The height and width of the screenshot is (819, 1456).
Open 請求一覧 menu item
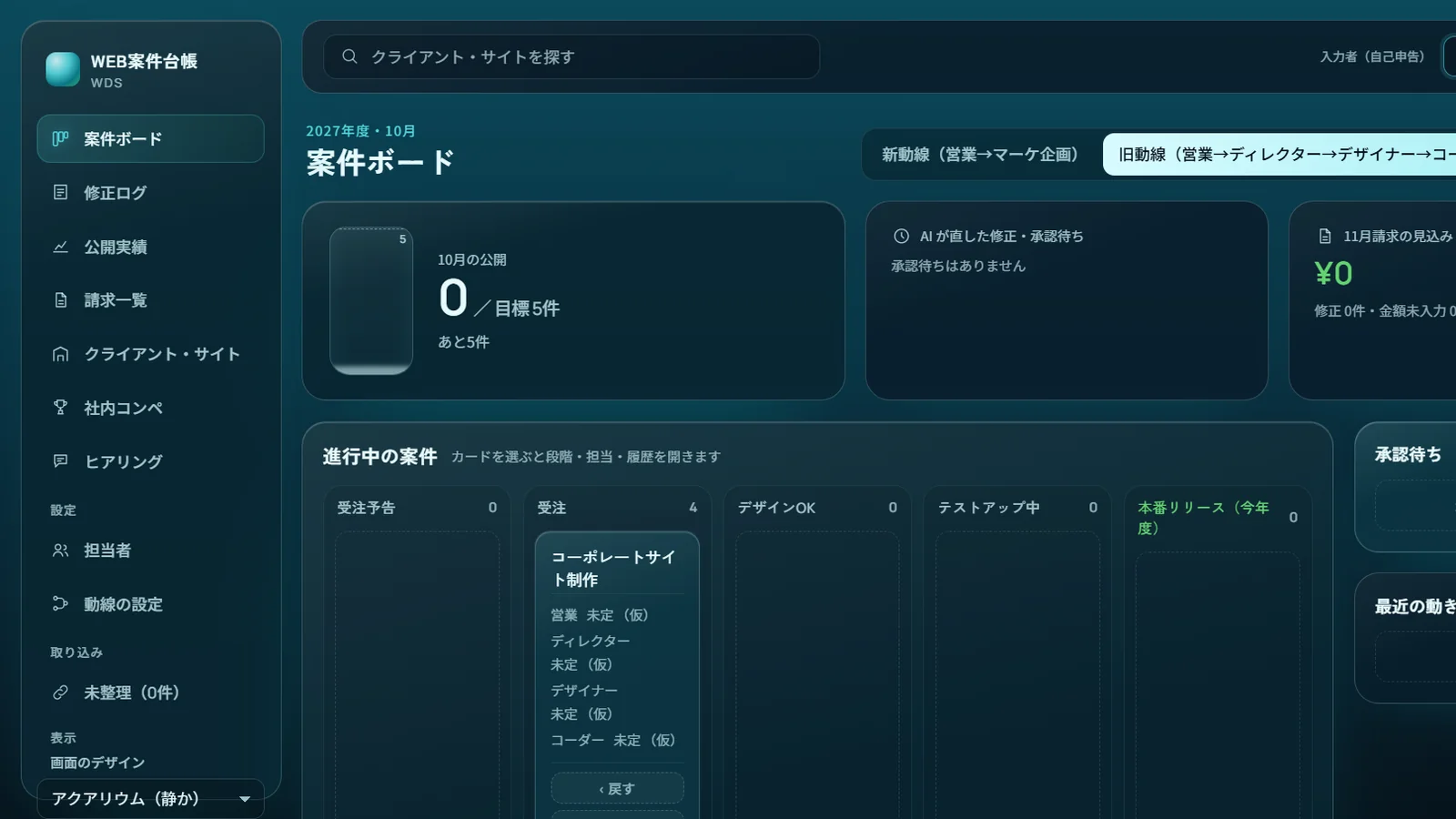(151, 299)
